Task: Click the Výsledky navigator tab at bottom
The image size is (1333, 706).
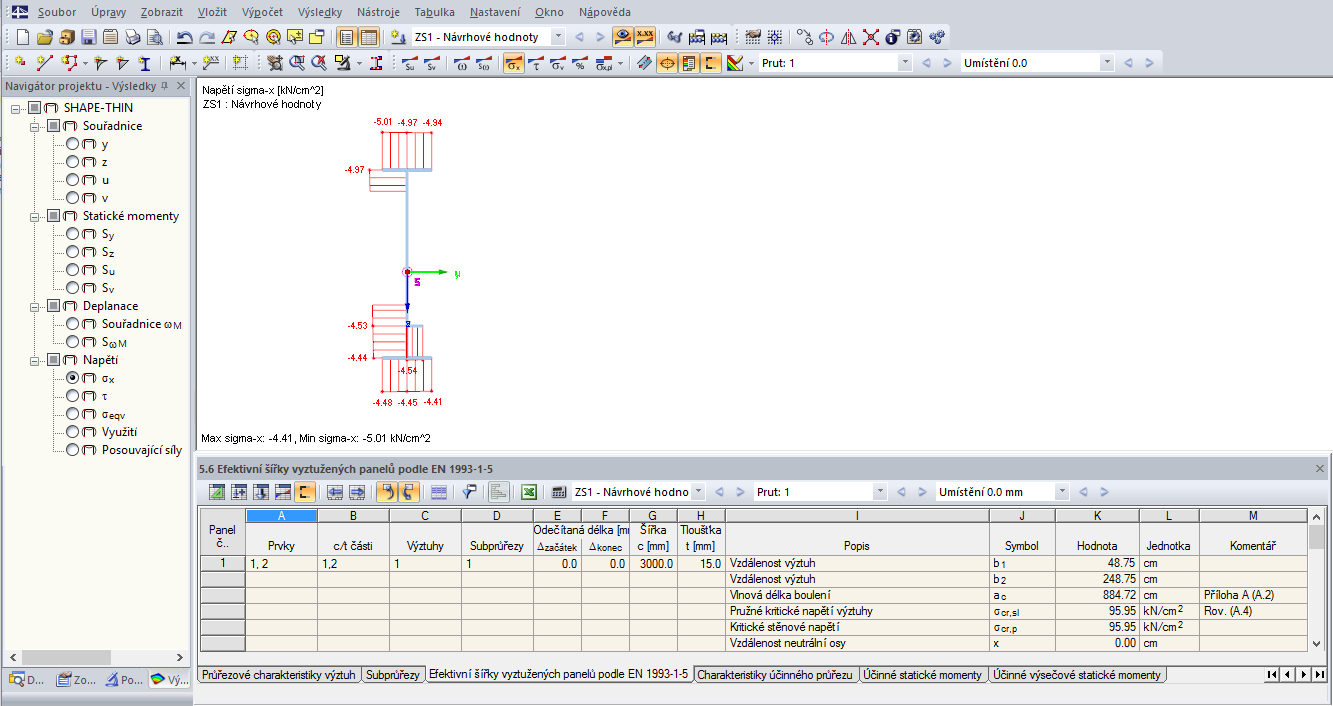Action: tap(171, 680)
